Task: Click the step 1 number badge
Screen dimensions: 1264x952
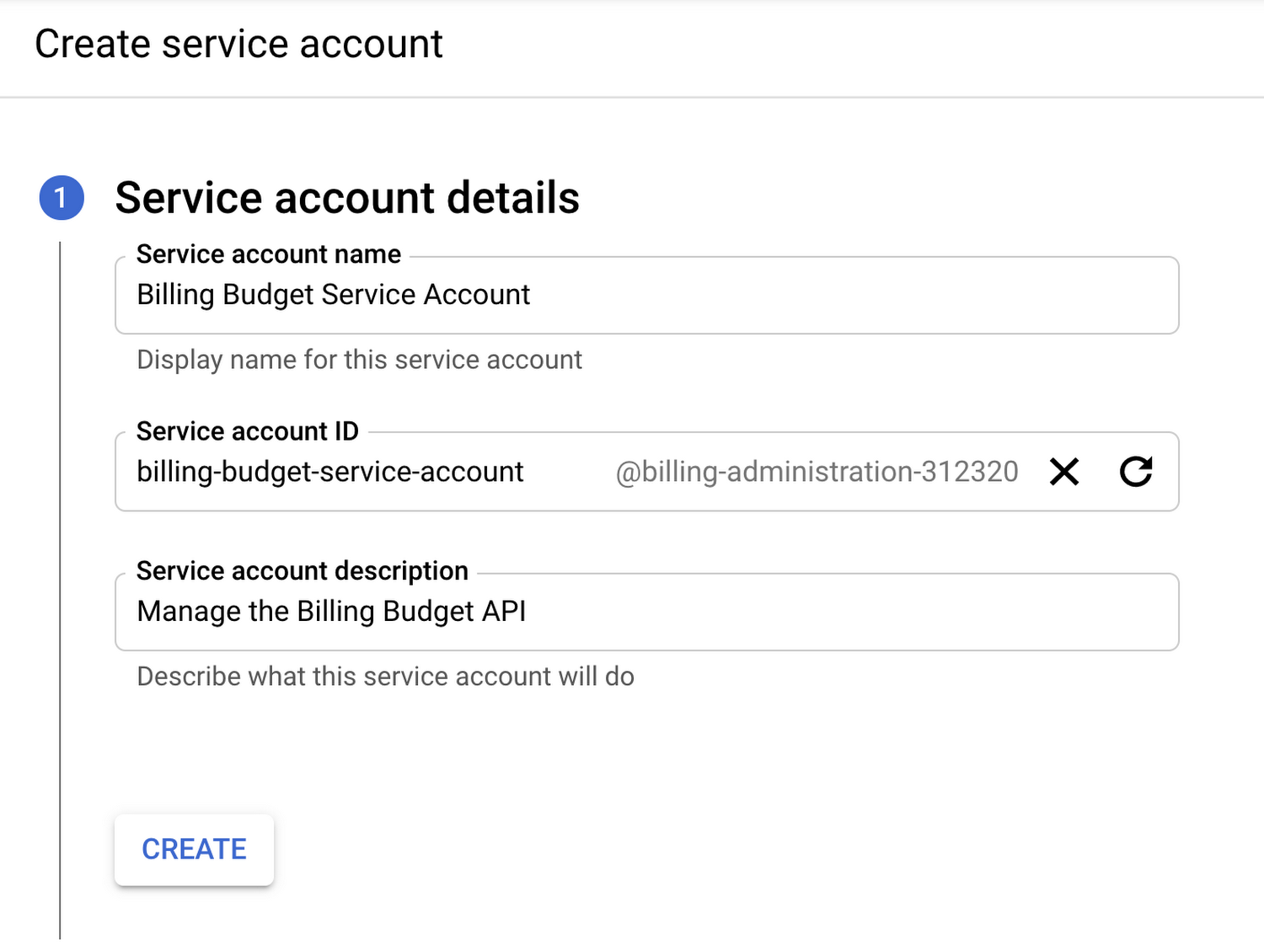Action: (x=62, y=198)
